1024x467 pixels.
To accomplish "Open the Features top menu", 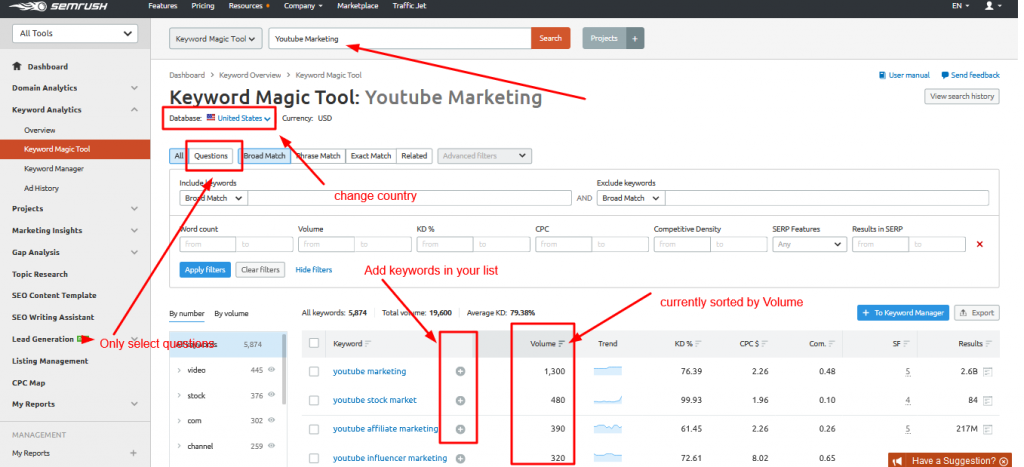I will tap(163, 5).
